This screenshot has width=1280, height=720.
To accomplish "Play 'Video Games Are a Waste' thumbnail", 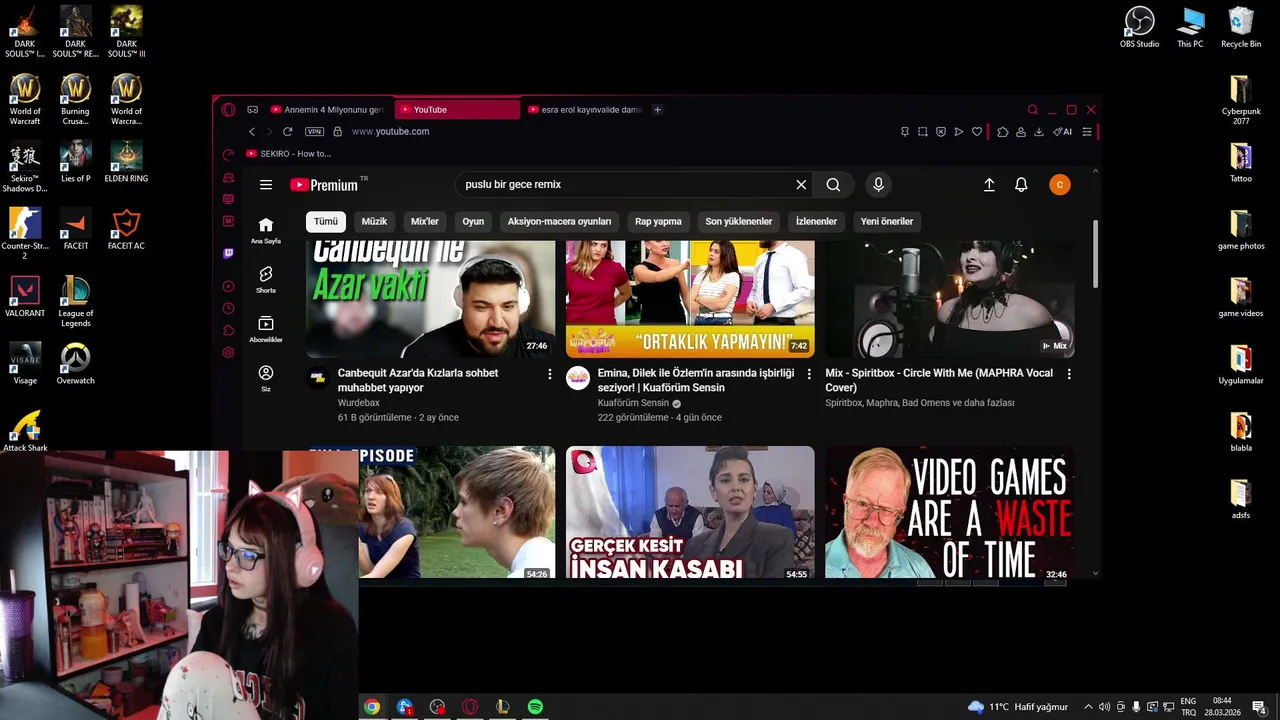I will coord(949,512).
